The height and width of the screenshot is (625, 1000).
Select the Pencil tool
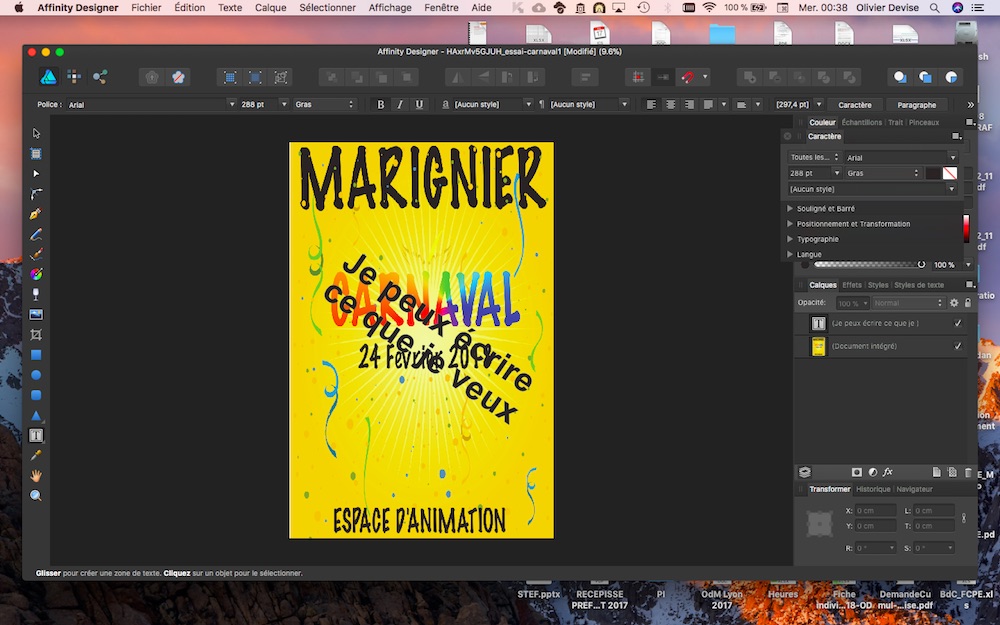pyautogui.click(x=36, y=235)
